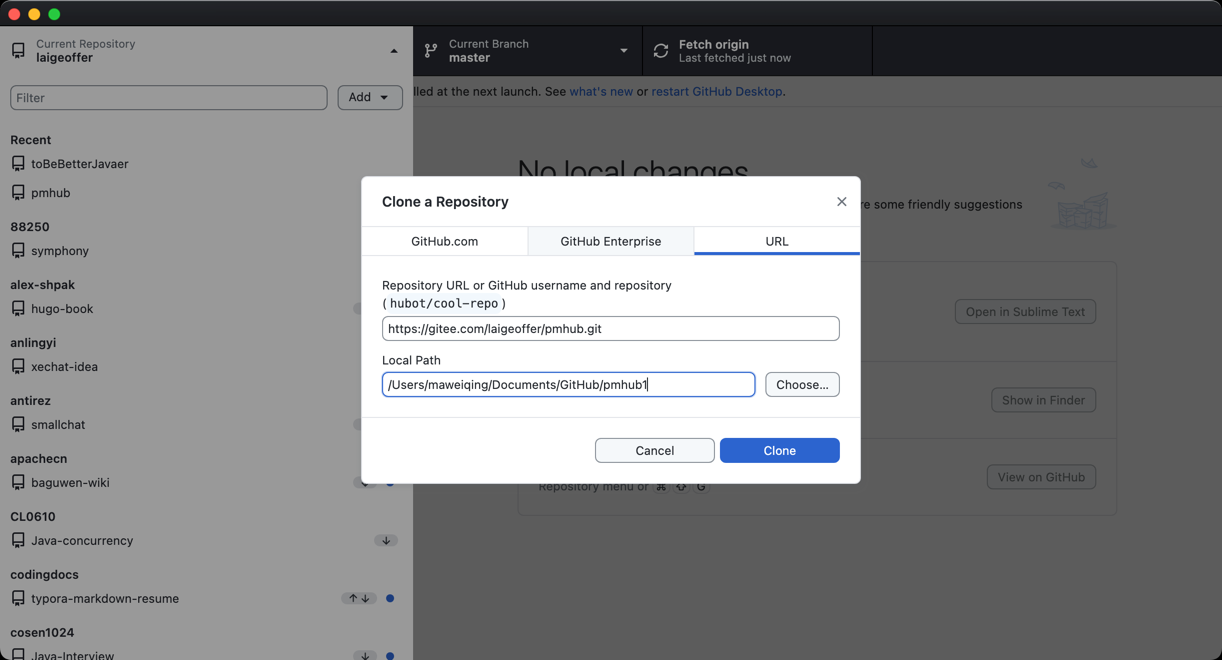Collapse the Current Repository dropdown
The image size is (1222, 660).
point(394,51)
